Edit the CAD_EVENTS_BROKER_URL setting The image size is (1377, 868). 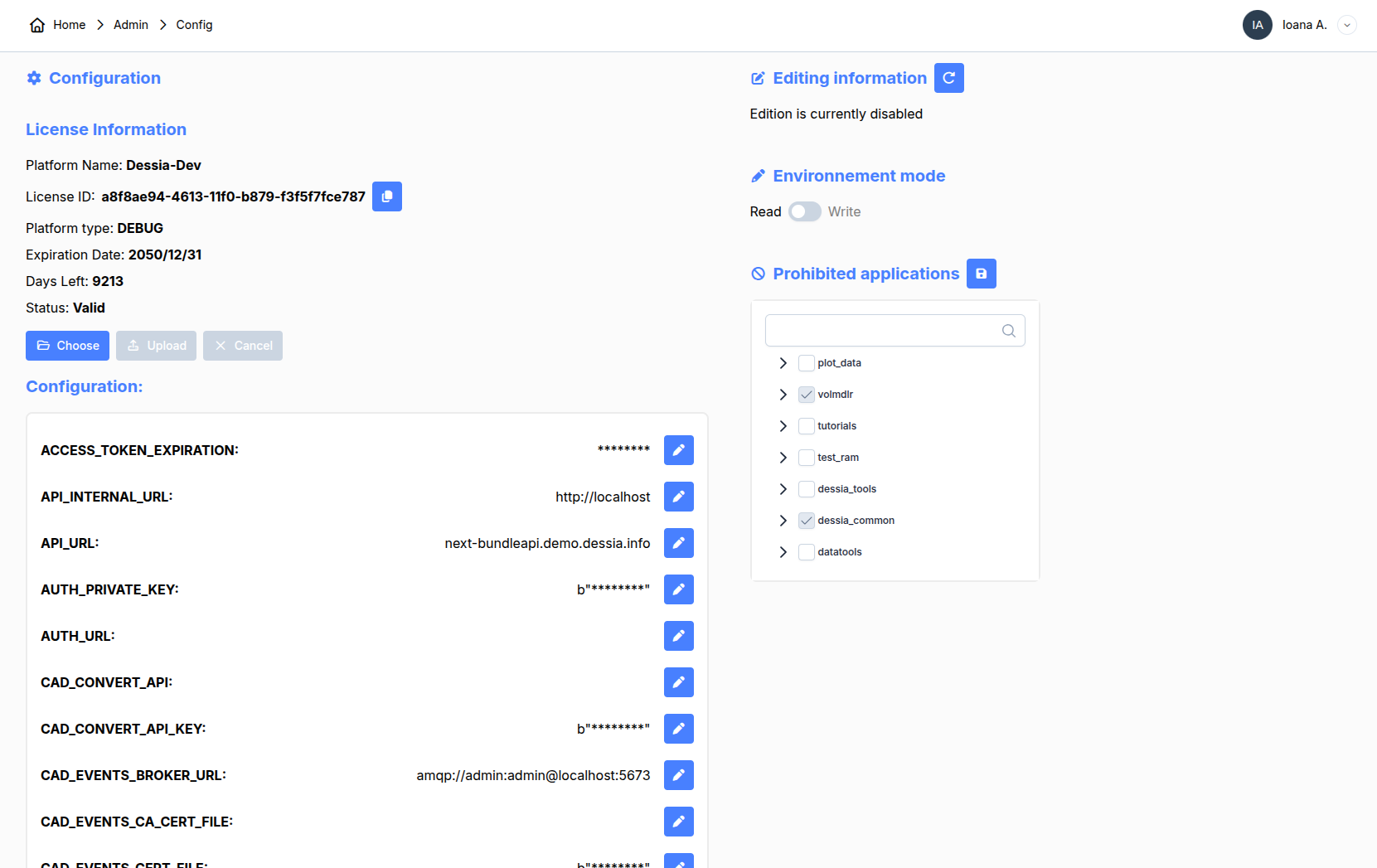(678, 775)
